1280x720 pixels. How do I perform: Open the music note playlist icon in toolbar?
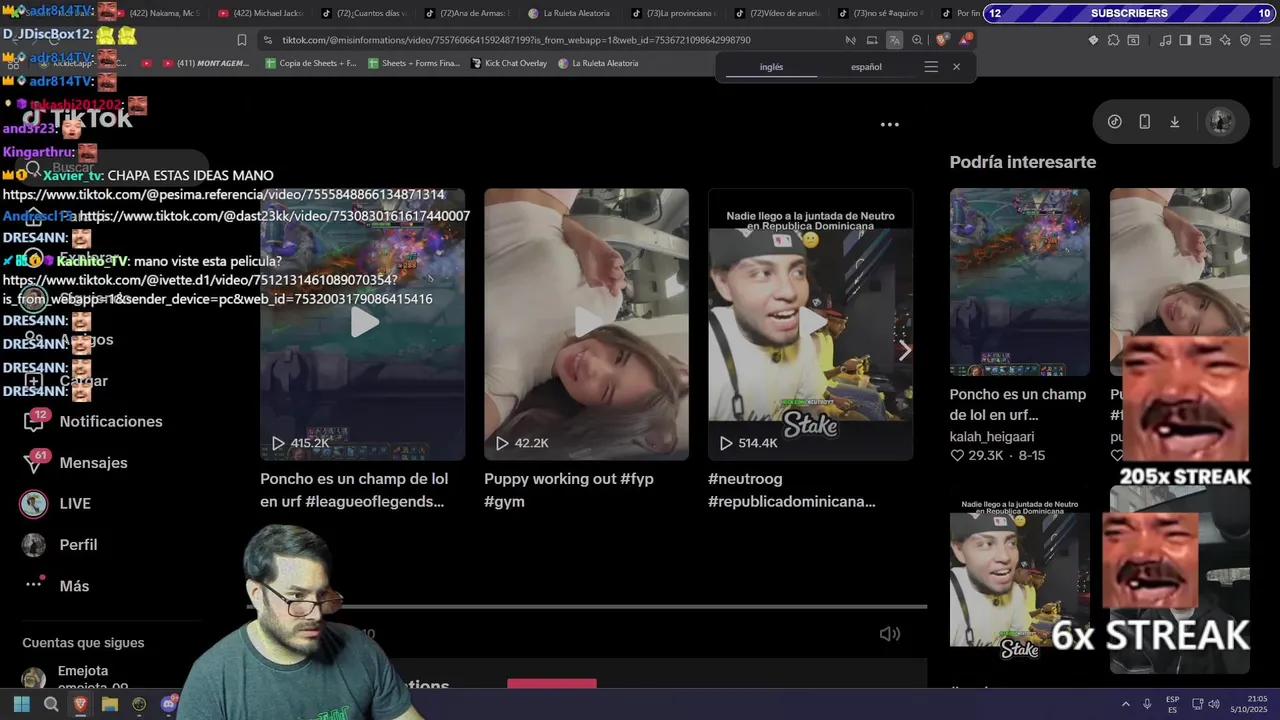click(1165, 40)
